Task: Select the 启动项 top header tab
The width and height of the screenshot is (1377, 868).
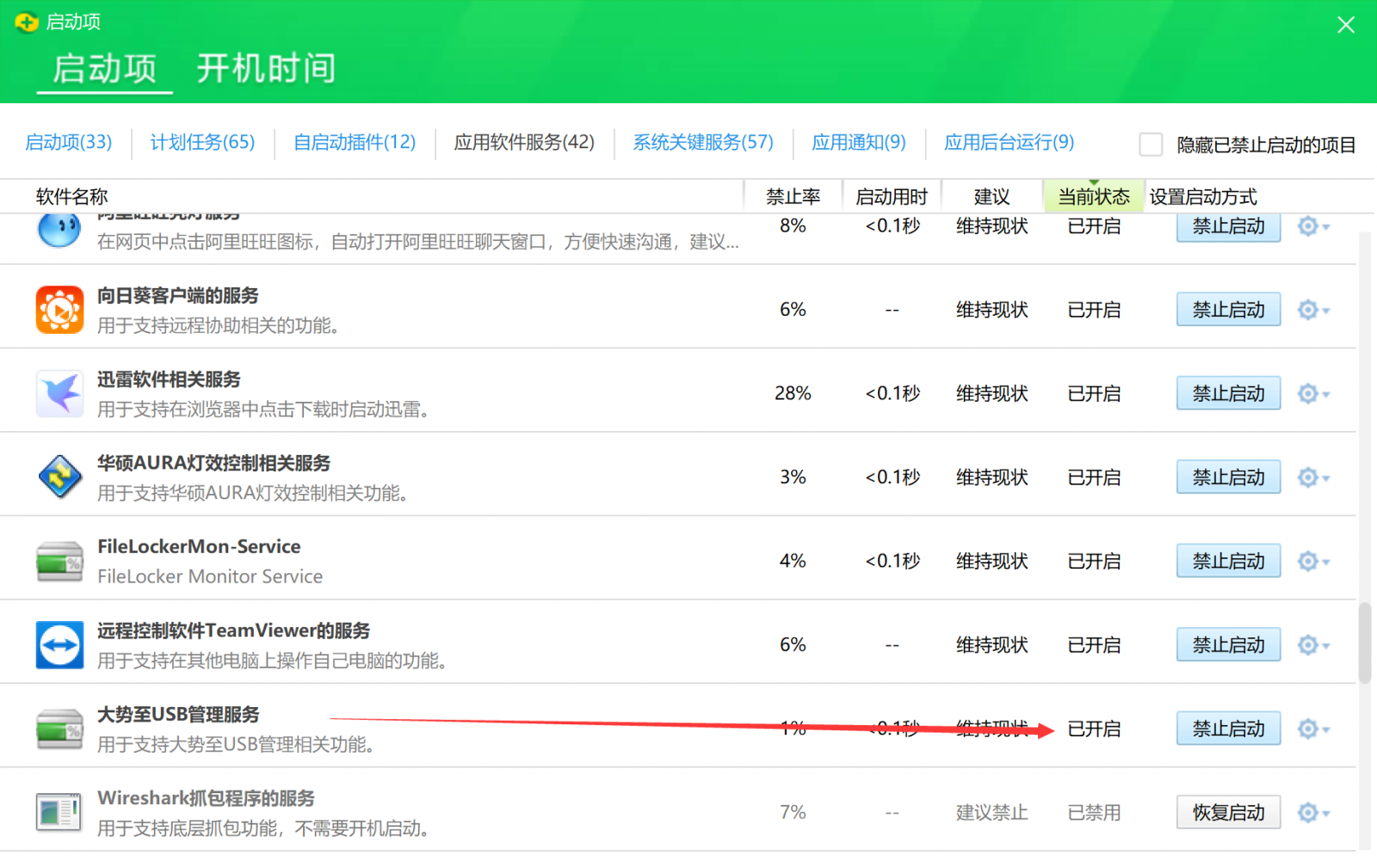Action: [x=105, y=69]
